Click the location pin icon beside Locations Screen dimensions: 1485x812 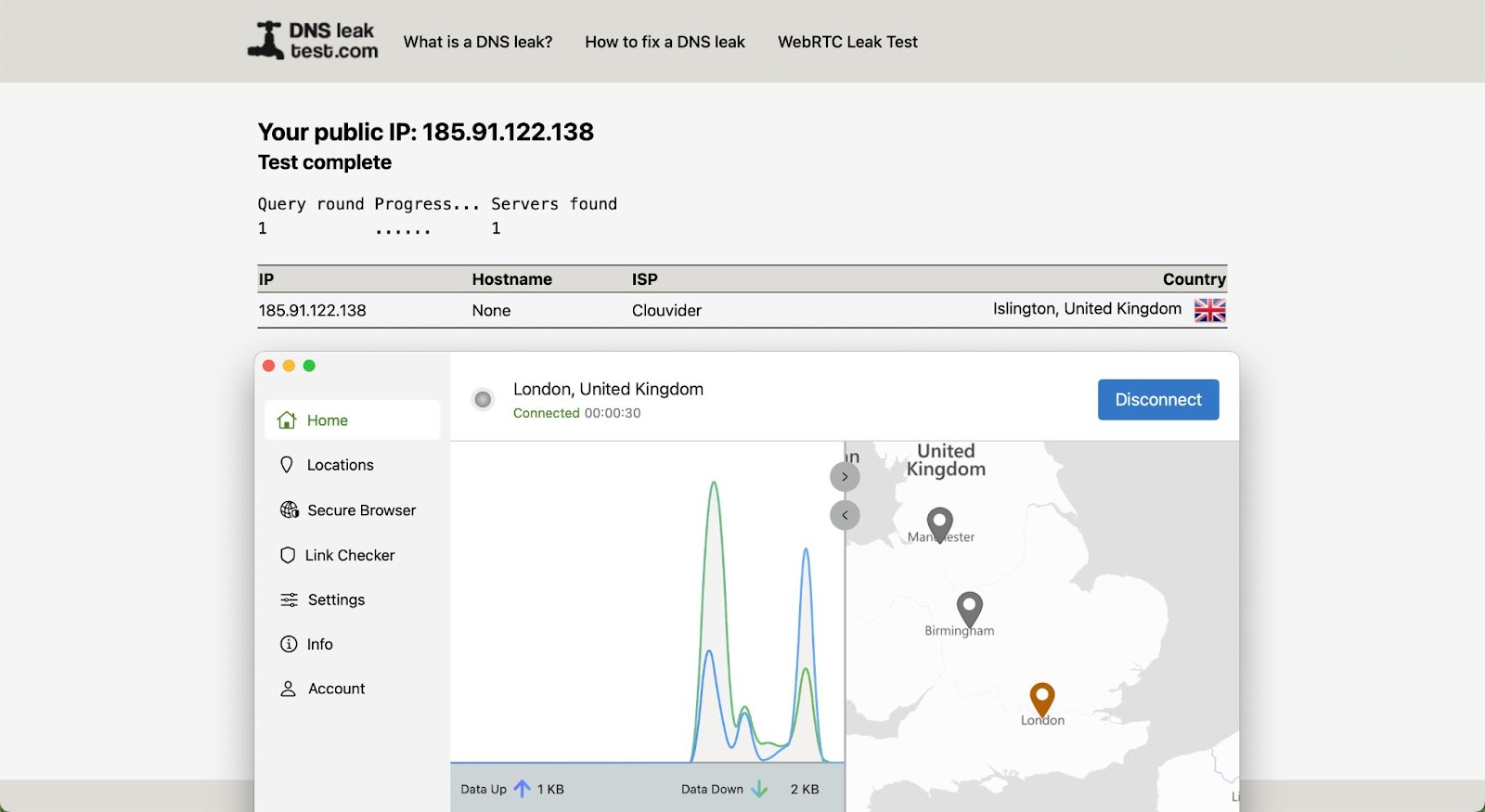(x=287, y=465)
